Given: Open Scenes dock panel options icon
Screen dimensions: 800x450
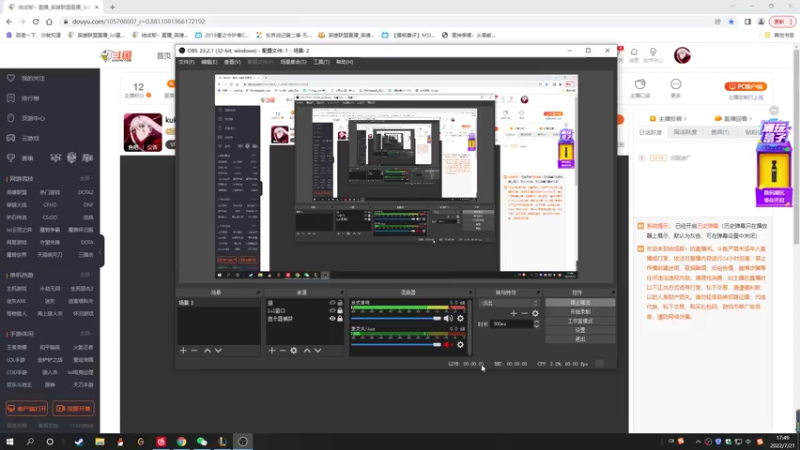Looking at the screenshot, I should [x=258, y=293].
